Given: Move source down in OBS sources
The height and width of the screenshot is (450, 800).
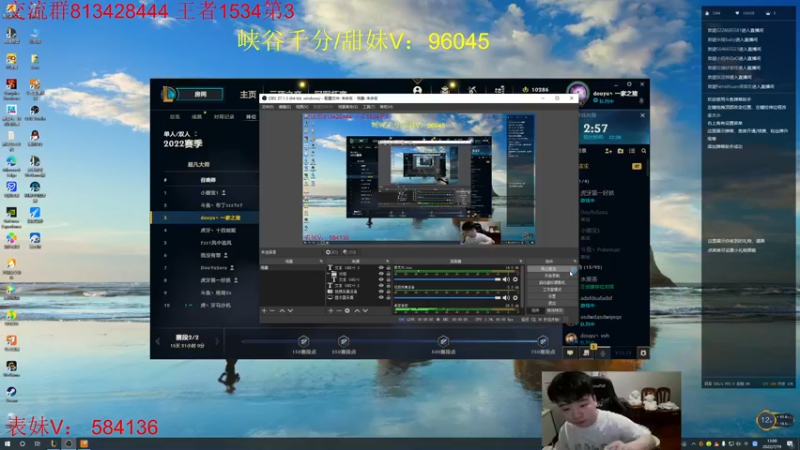Looking at the screenshot, I should [x=365, y=310].
